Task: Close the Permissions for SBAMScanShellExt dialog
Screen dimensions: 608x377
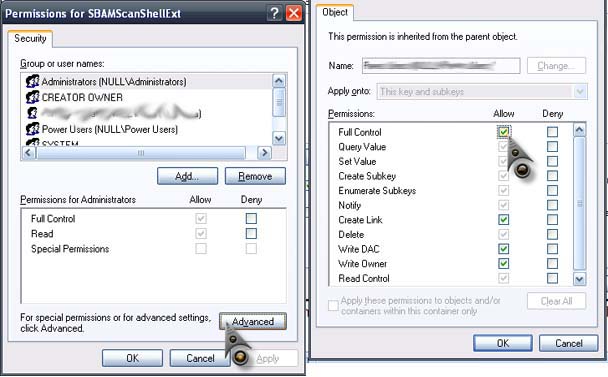Action: [x=294, y=14]
